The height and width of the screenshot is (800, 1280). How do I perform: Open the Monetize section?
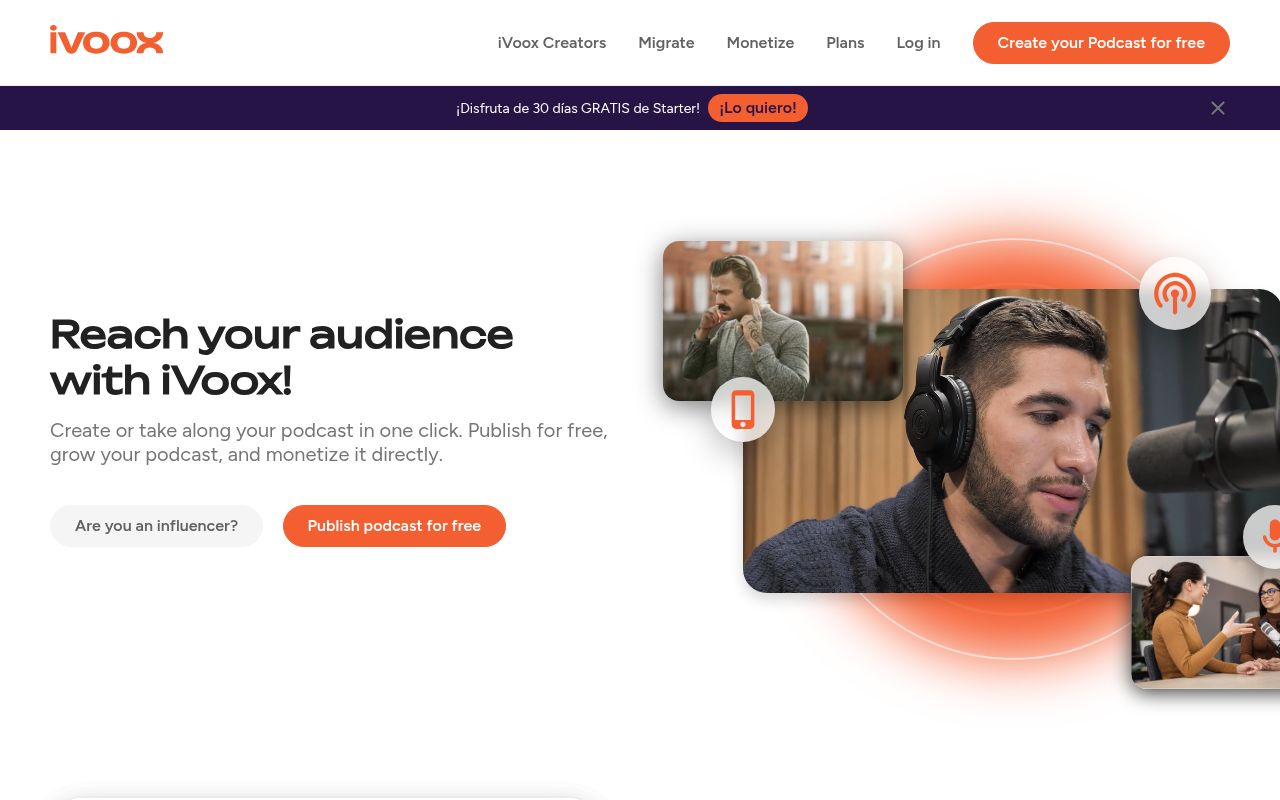(x=760, y=43)
